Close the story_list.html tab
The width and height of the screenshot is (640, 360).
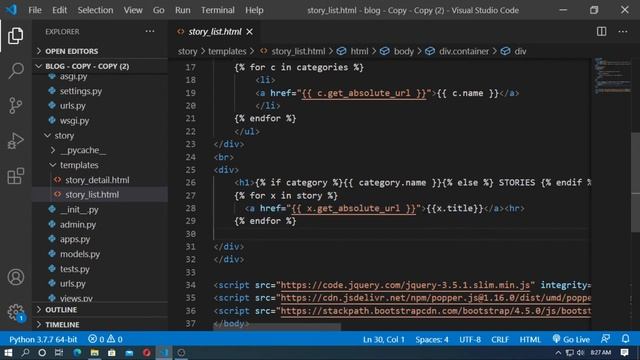click(249, 31)
